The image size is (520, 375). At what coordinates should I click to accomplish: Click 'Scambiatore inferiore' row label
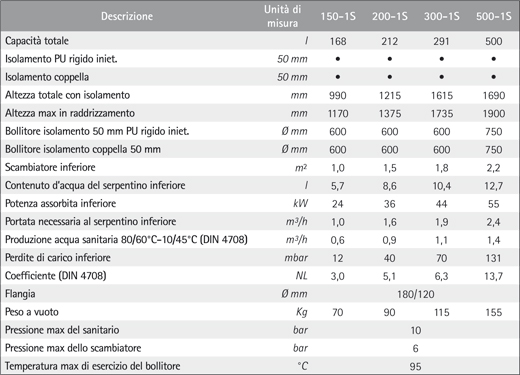click(x=50, y=167)
